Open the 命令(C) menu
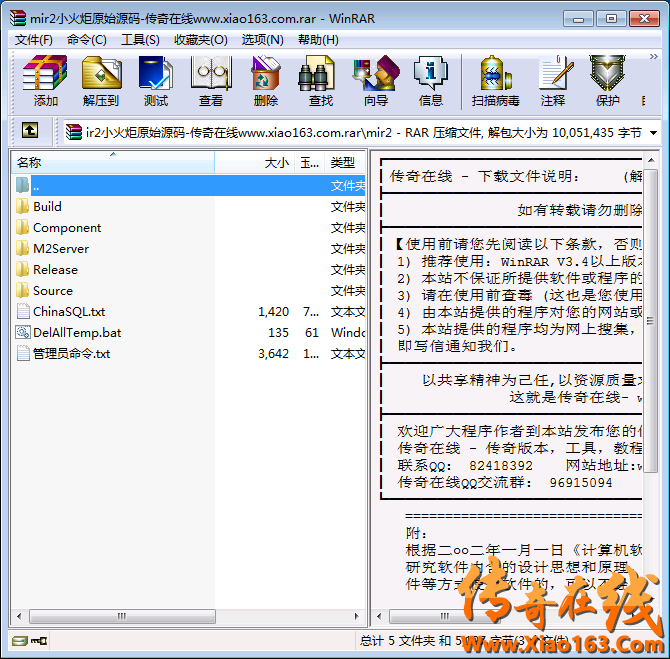Screen dimensions: 670x659 [87, 40]
